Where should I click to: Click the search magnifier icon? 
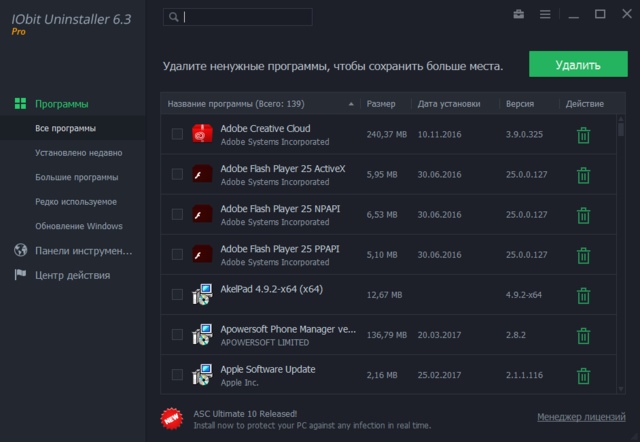174,17
